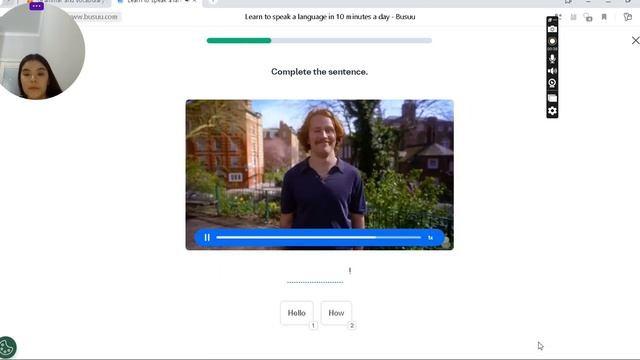Choose the word How
The width and height of the screenshot is (640, 360).
click(336, 313)
